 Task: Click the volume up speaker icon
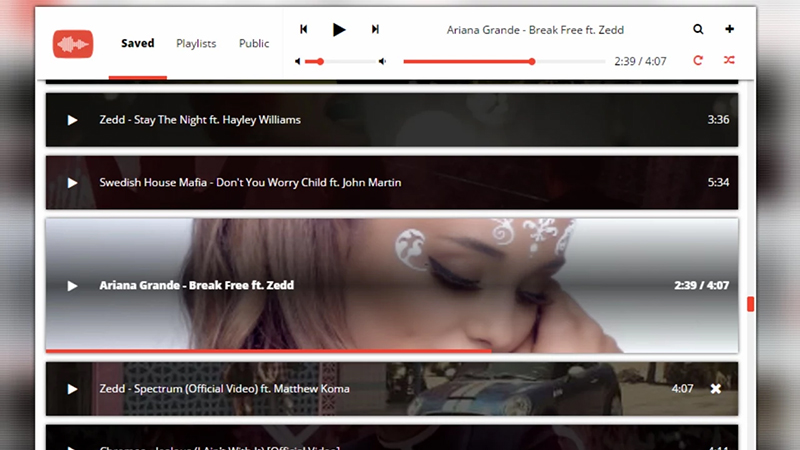pyautogui.click(x=382, y=61)
